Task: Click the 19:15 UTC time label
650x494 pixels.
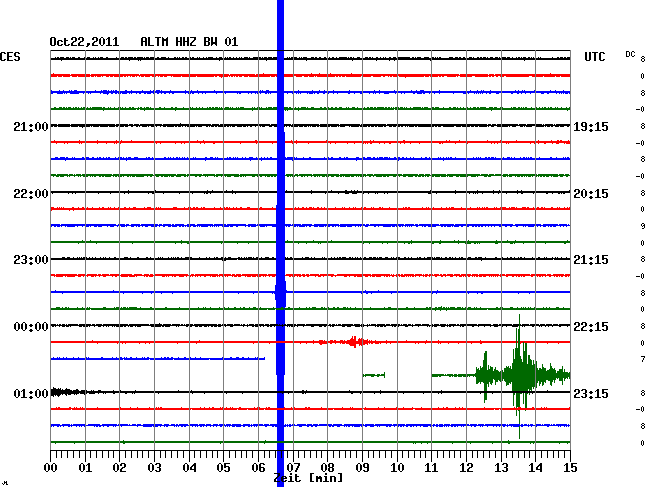Action: coord(591,126)
